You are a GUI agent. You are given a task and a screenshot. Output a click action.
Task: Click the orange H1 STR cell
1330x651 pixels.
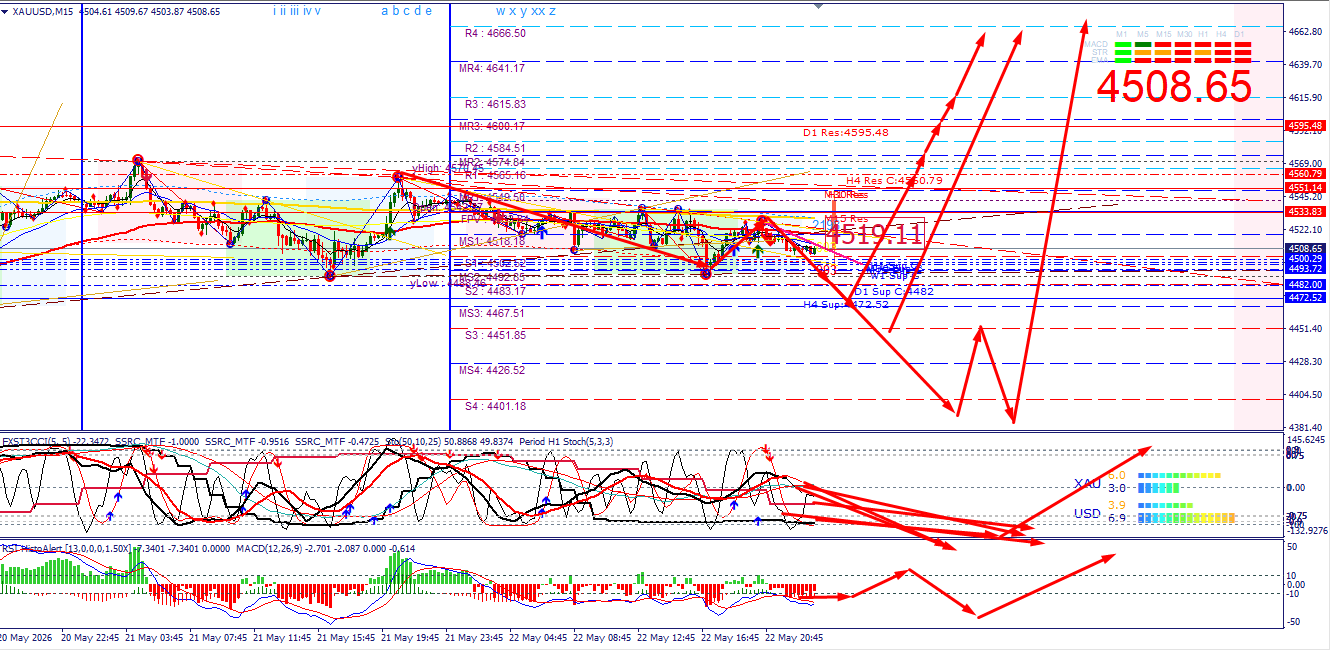(1203, 52)
